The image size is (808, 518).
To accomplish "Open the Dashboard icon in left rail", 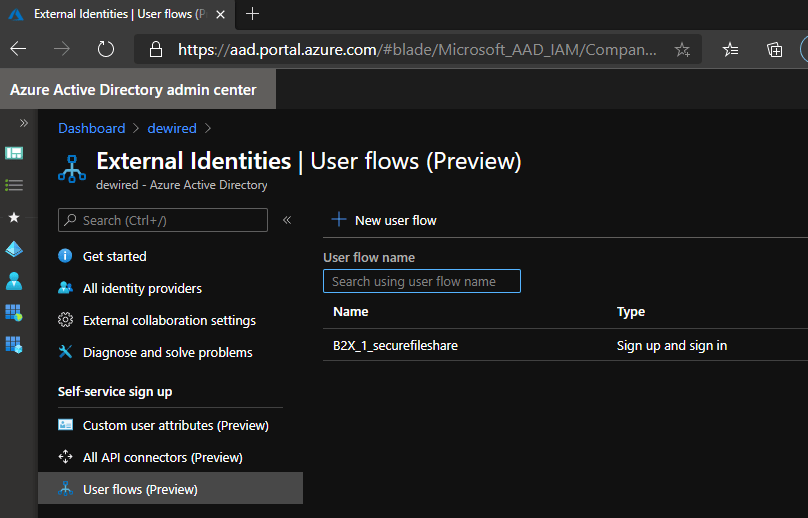I will coord(14,153).
